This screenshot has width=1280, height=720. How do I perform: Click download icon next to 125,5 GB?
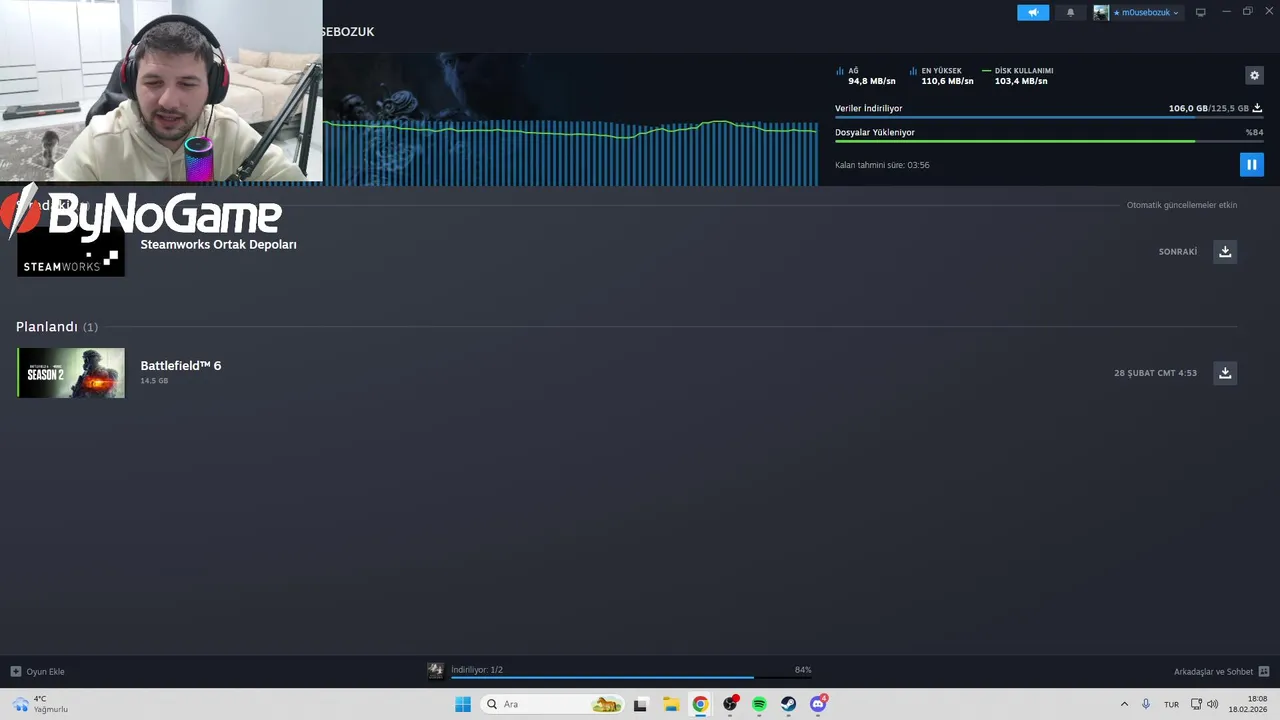[1257, 108]
